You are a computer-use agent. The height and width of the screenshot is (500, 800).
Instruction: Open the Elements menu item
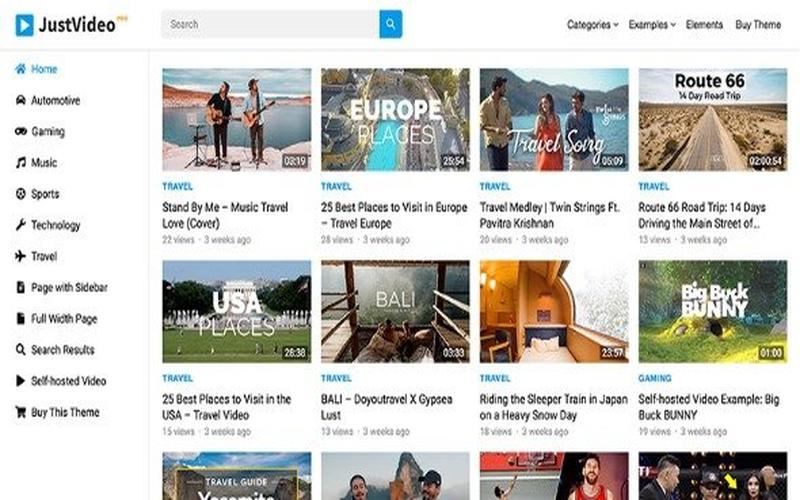pos(704,24)
